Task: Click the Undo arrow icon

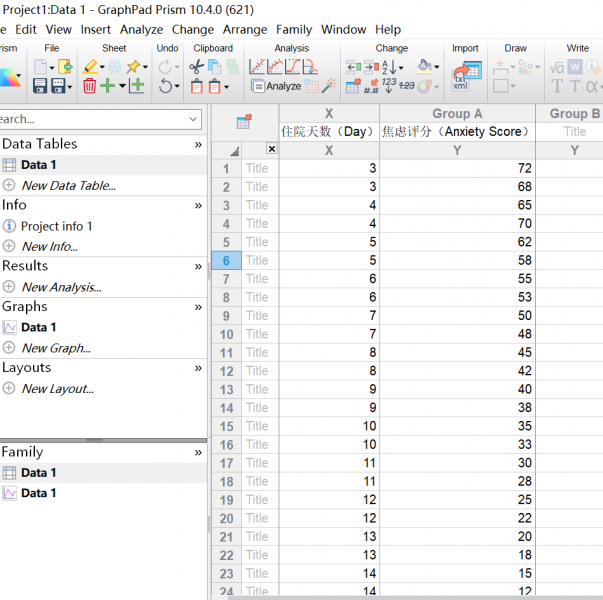Action: pos(166,66)
